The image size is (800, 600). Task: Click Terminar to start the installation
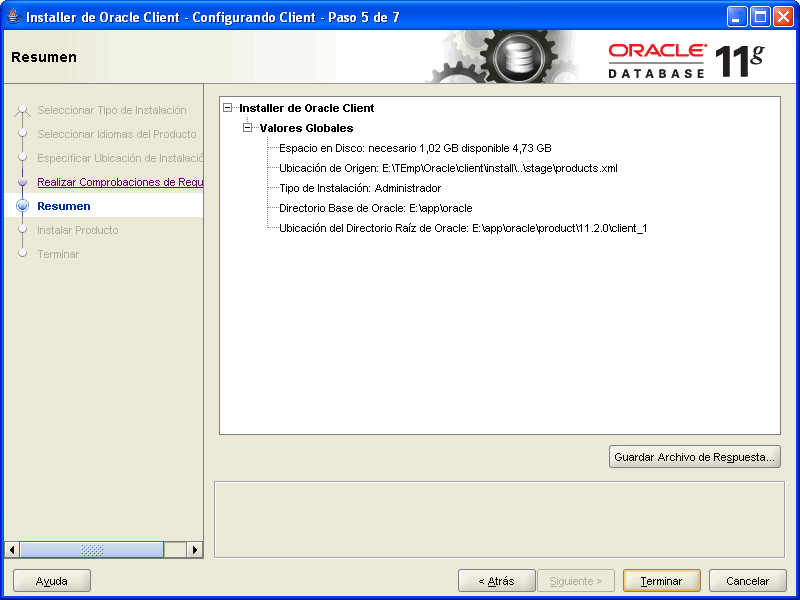[x=661, y=581]
